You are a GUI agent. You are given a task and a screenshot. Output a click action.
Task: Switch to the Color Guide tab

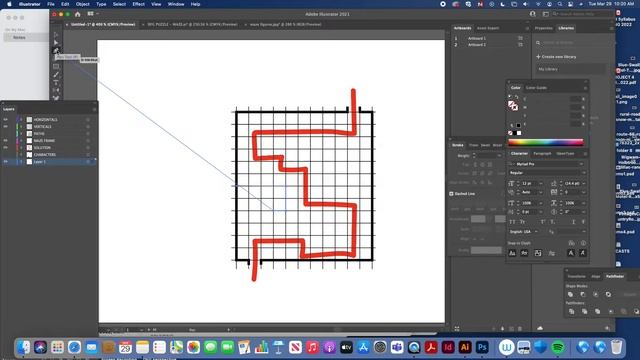536,88
